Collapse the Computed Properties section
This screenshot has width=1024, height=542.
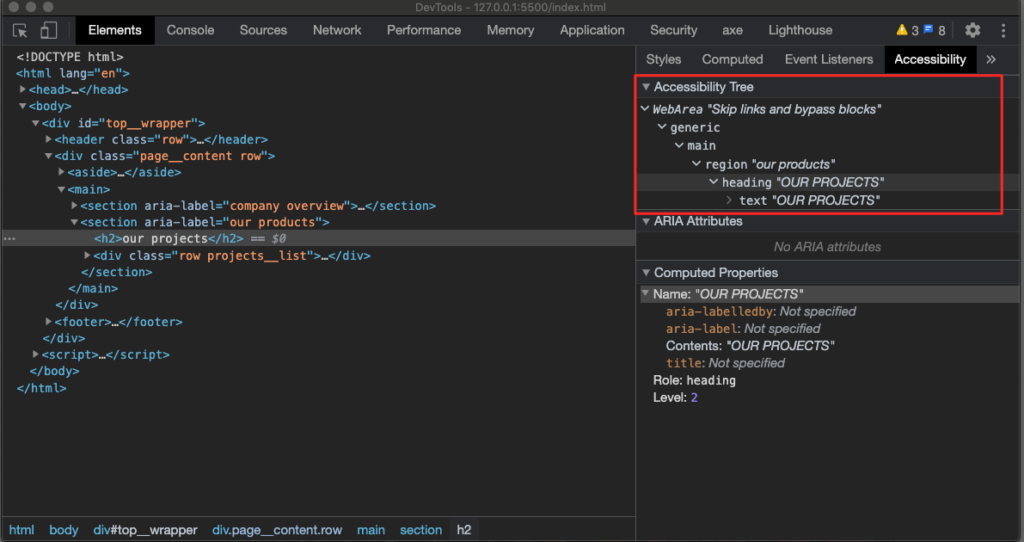(646, 273)
